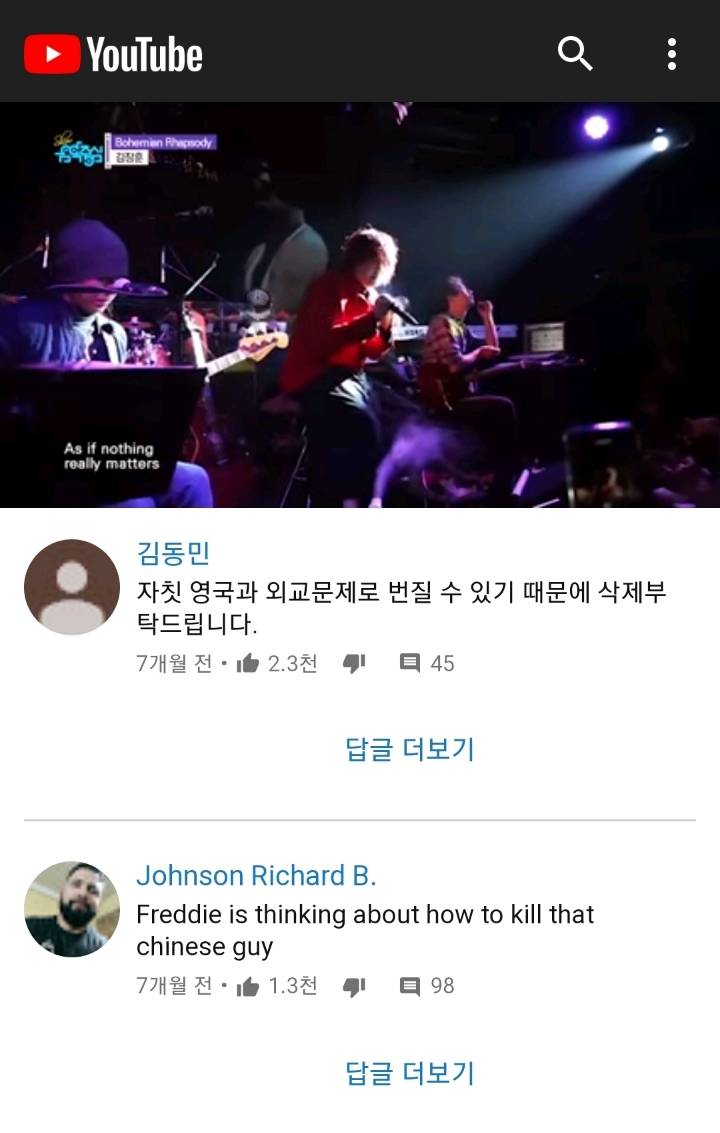Select the Bohemian Rhapsody title overlay
Image resolution: width=720 pixels, height=1133 pixels.
click(163, 142)
